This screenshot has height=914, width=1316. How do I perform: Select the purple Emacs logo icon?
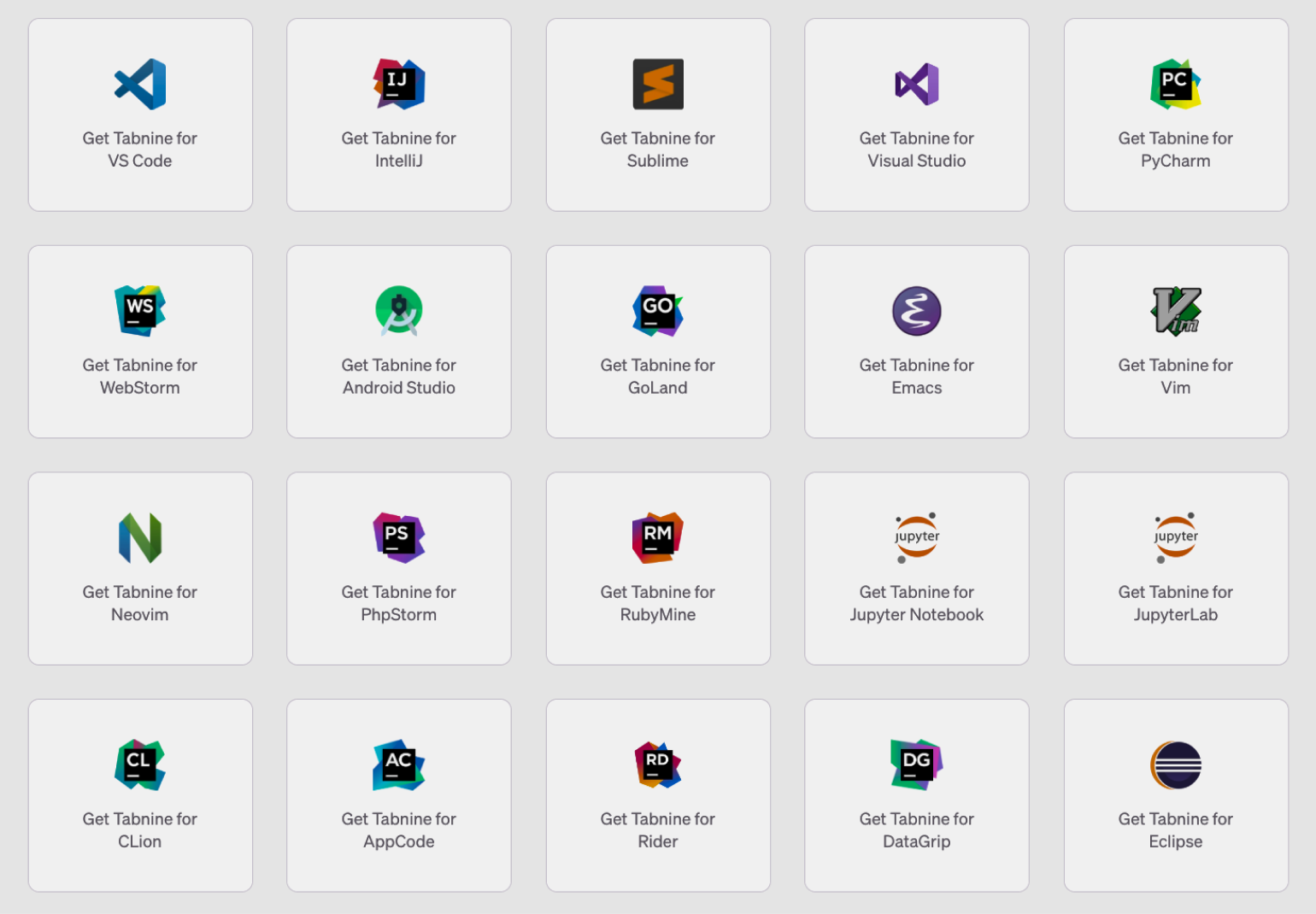tap(917, 311)
